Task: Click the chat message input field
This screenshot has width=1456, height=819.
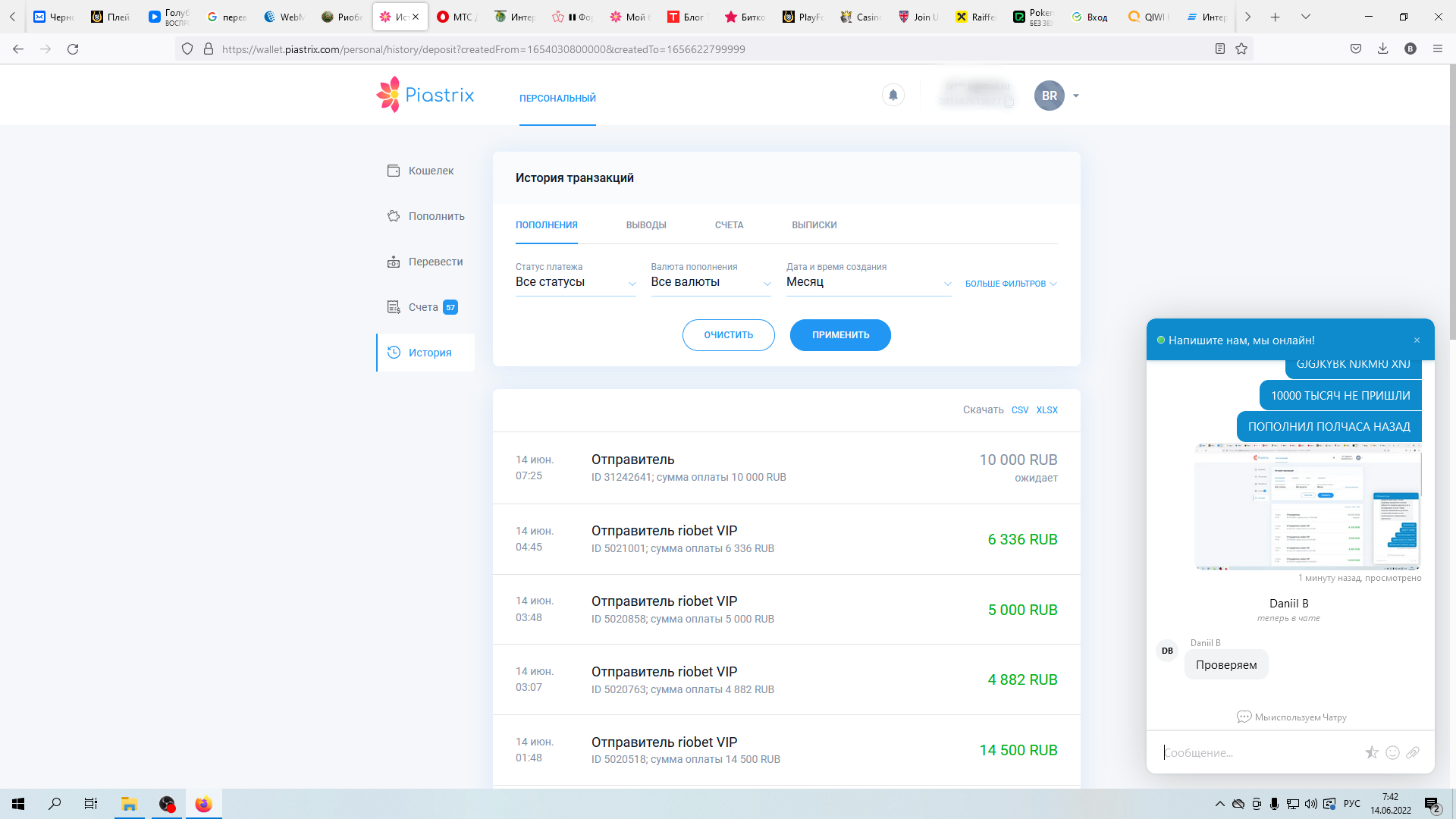Action: (1259, 752)
